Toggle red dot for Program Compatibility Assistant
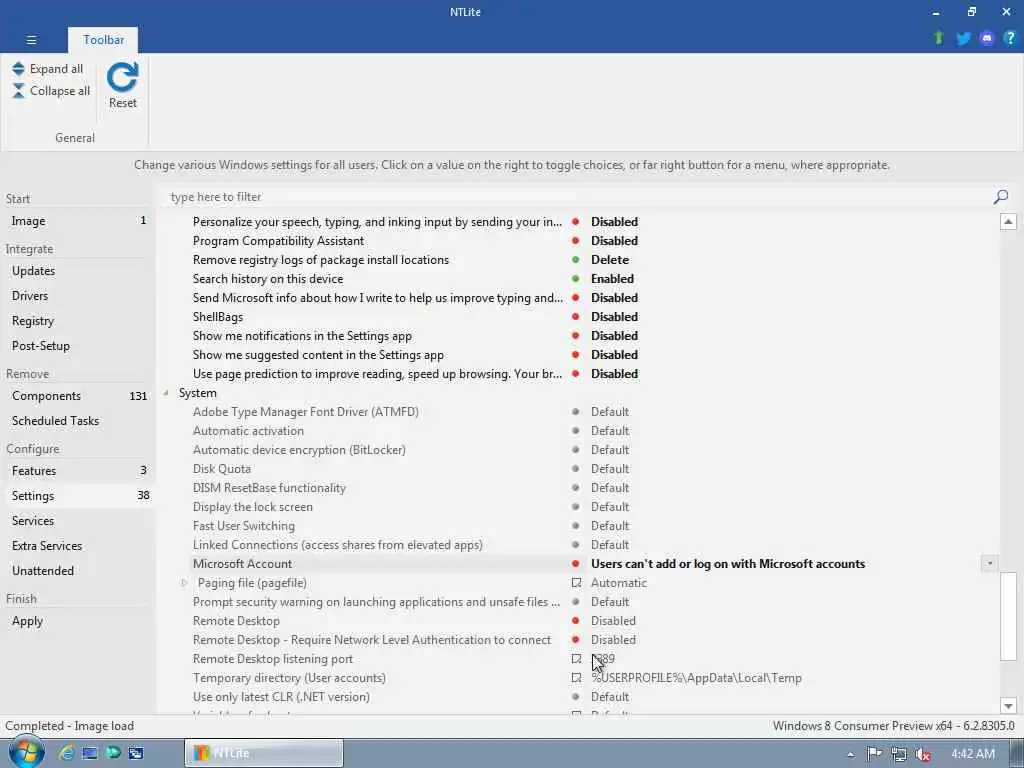The image size is (1024, 768). (x=575, y=241)
